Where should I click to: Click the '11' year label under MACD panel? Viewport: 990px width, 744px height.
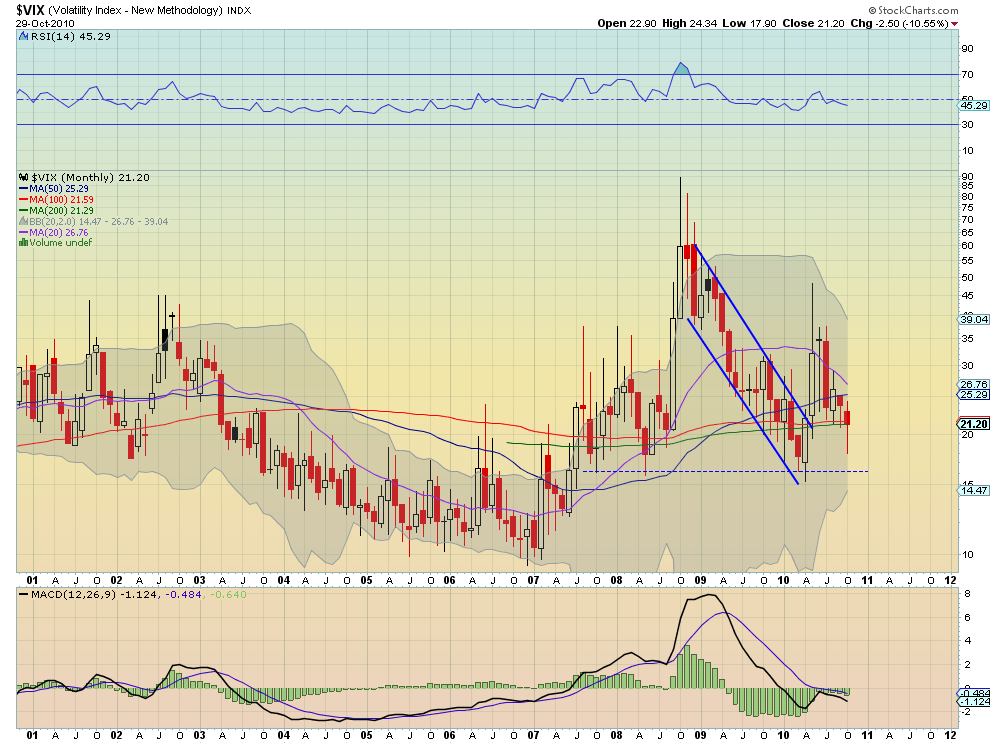pos(867,735)
